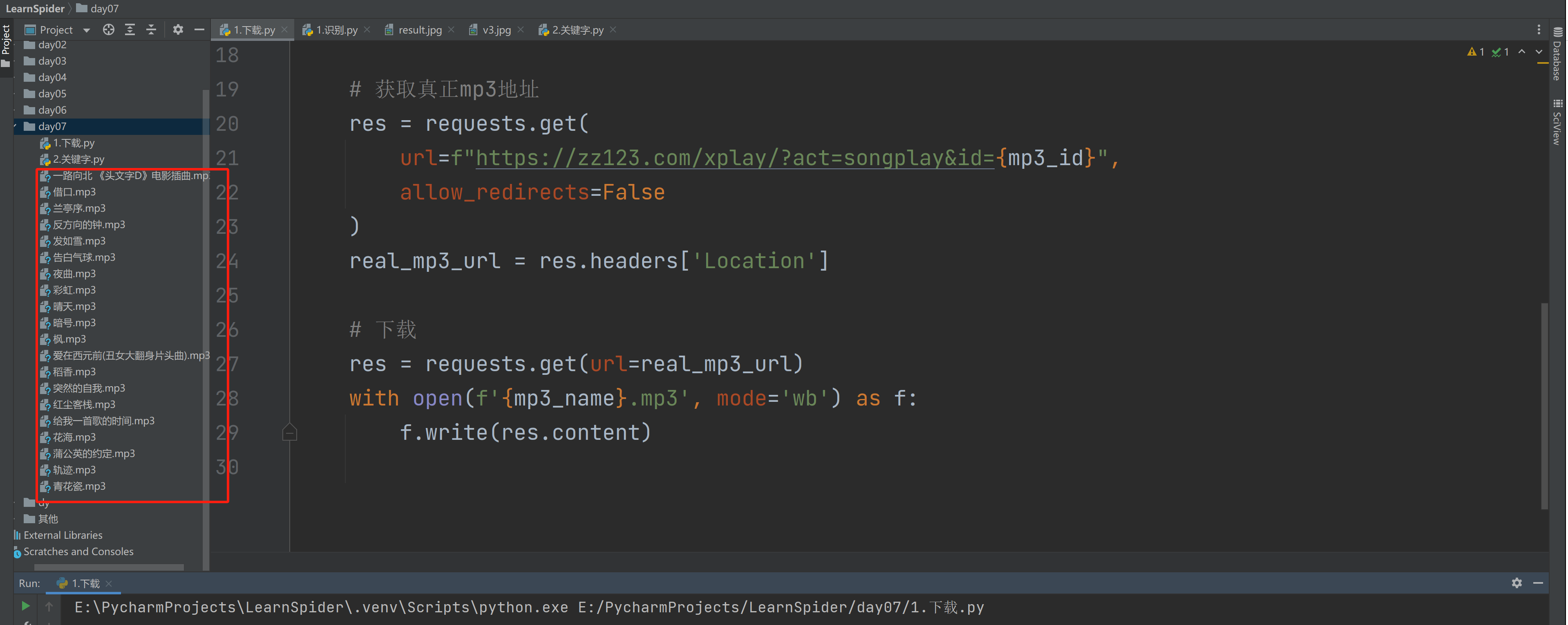Open Scratches and Consoles node
This screenshot has width=1568, height=625.
pyautogui.click(x=73, y=552)
